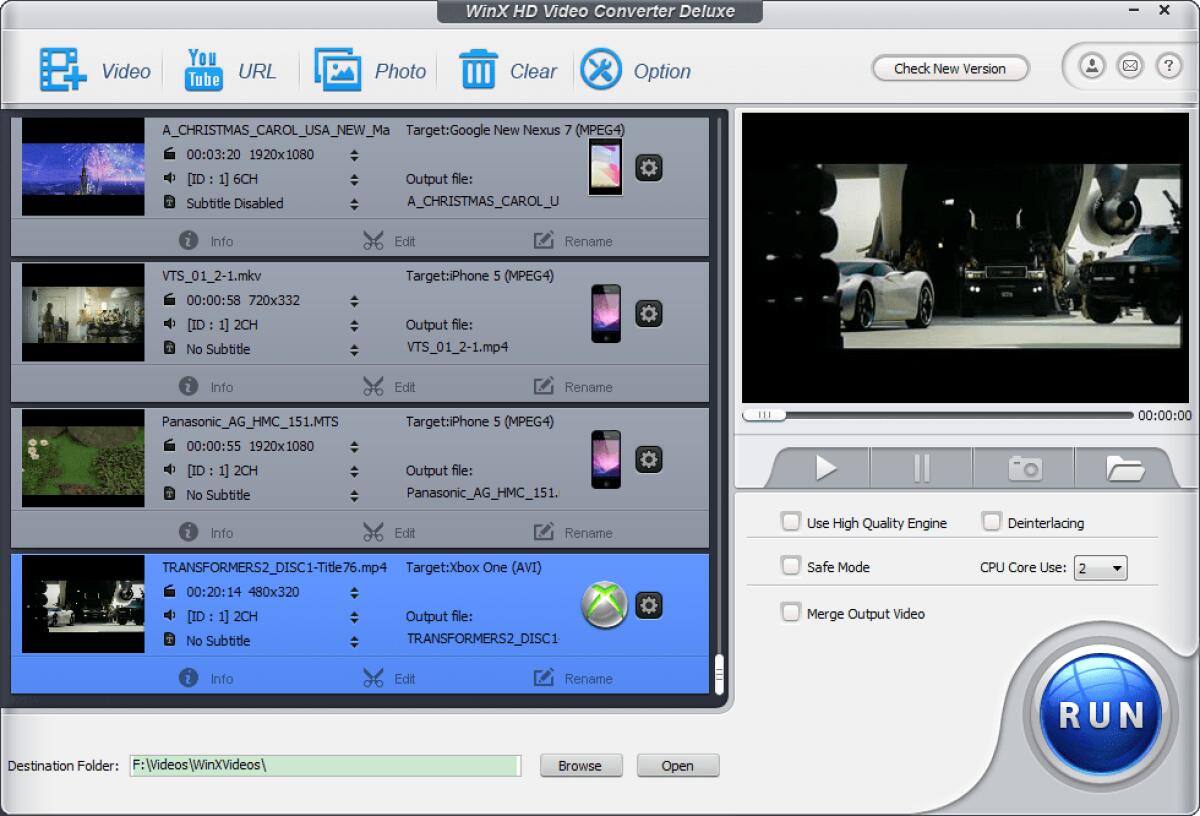This screenshot has height=816, width=1200.
Task: Click Browse to choose destination folder
Action: tap(580, 765)
